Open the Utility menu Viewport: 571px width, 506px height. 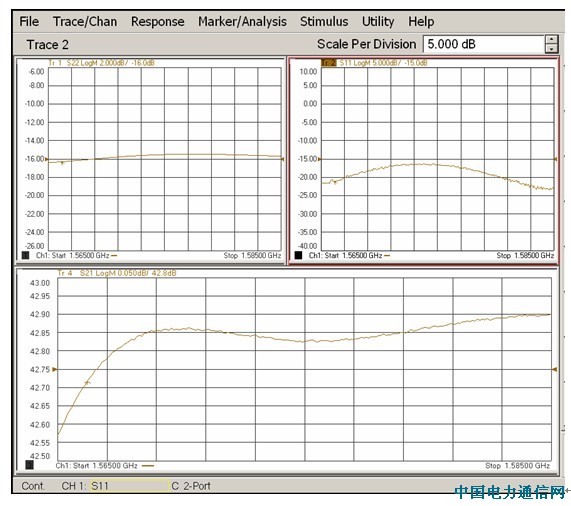click(378, 21)
